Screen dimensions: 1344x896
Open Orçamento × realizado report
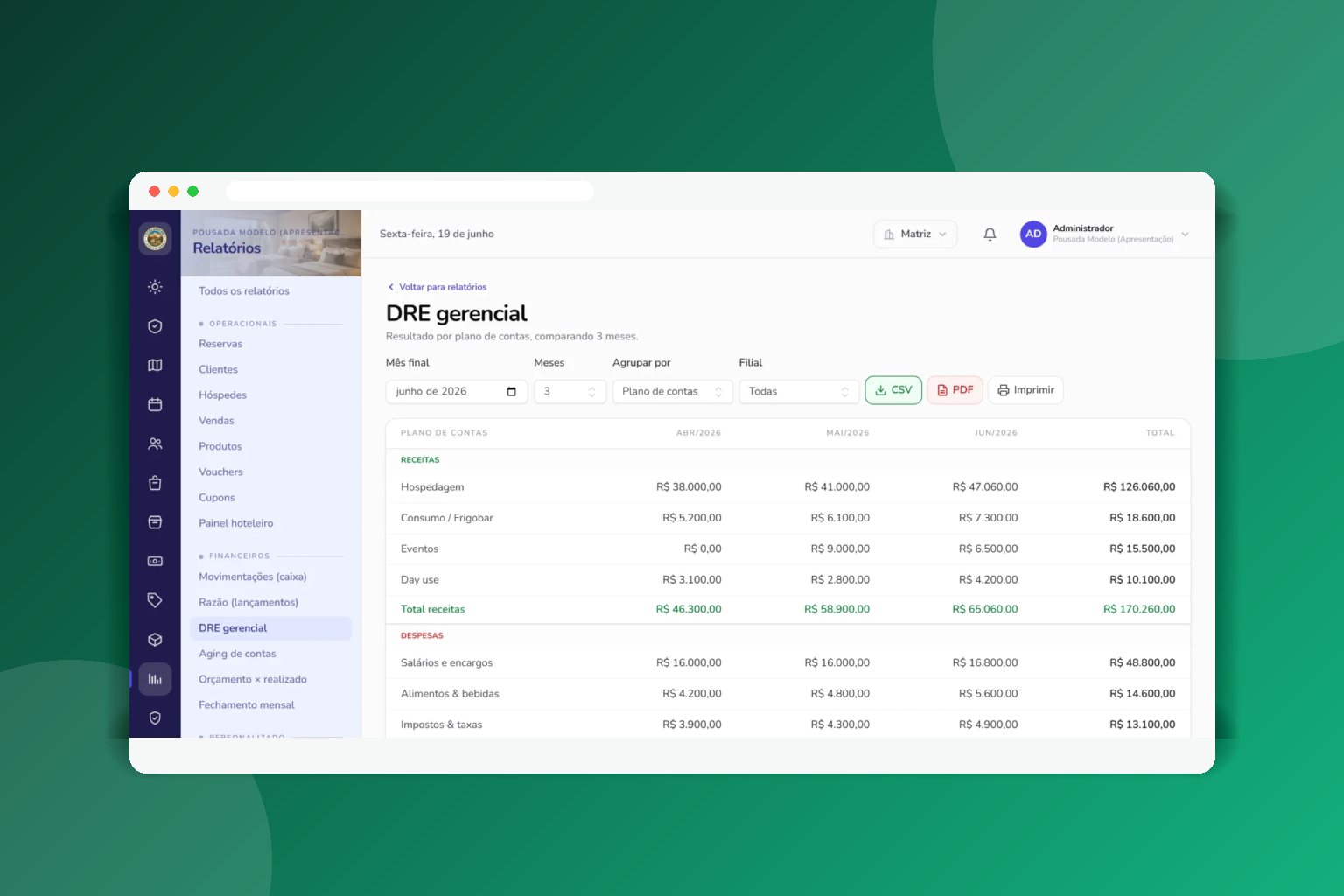pyautogui.click(x=253, y=679)
